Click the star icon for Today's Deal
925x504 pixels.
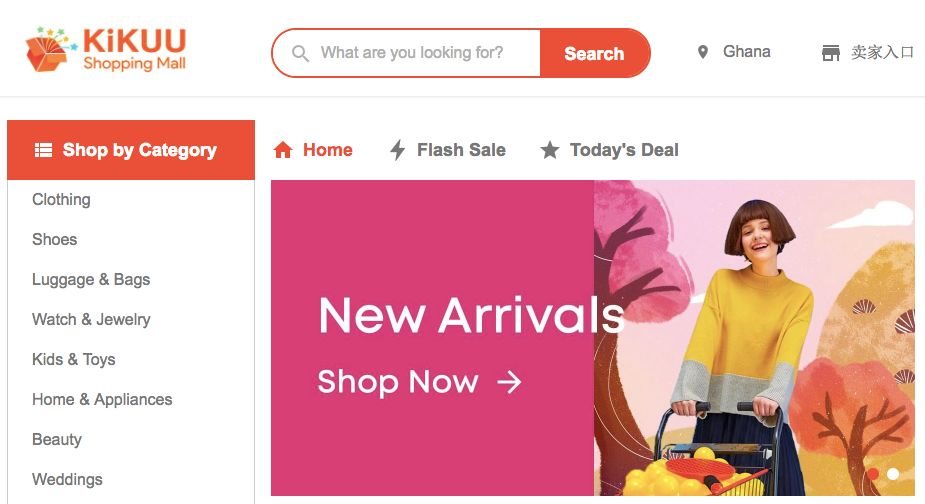(x=550, y=150)
